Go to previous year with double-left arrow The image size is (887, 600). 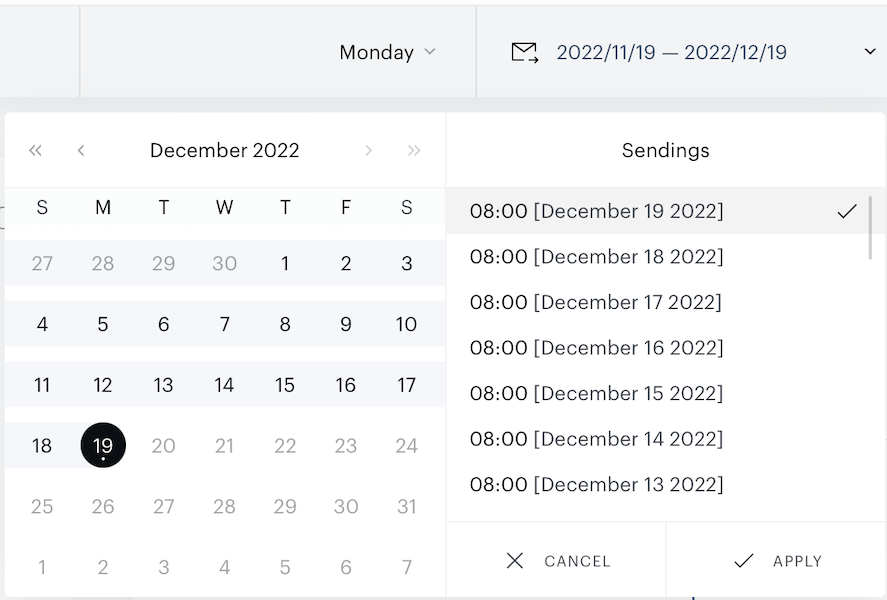(x=35, y=150)
